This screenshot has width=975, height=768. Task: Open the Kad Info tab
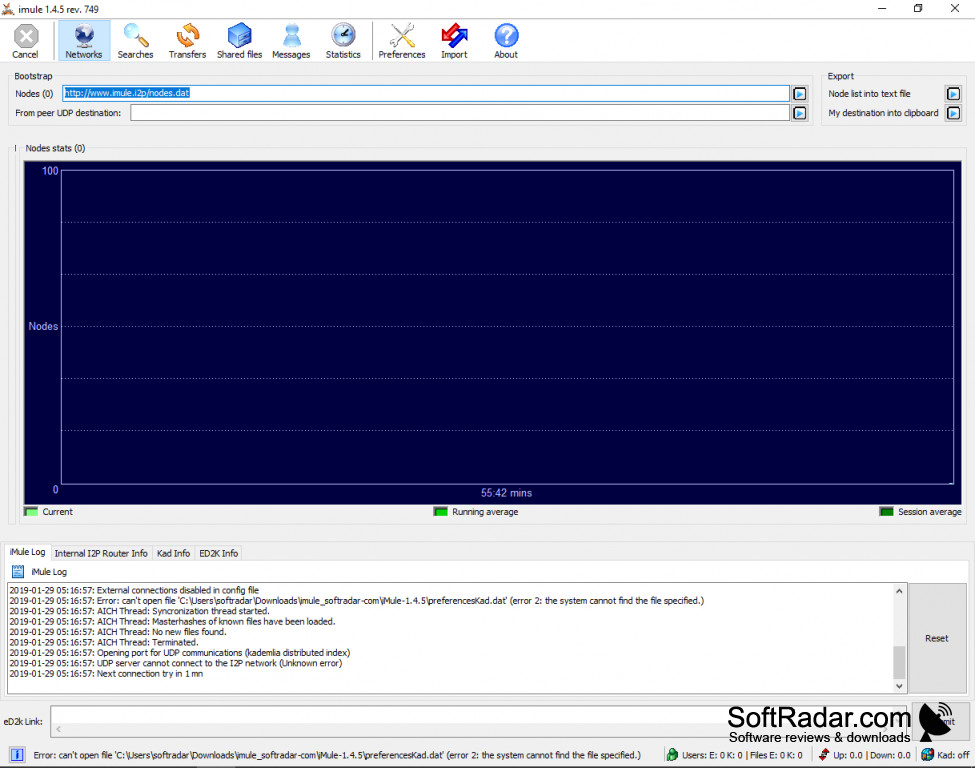(173, 553)
